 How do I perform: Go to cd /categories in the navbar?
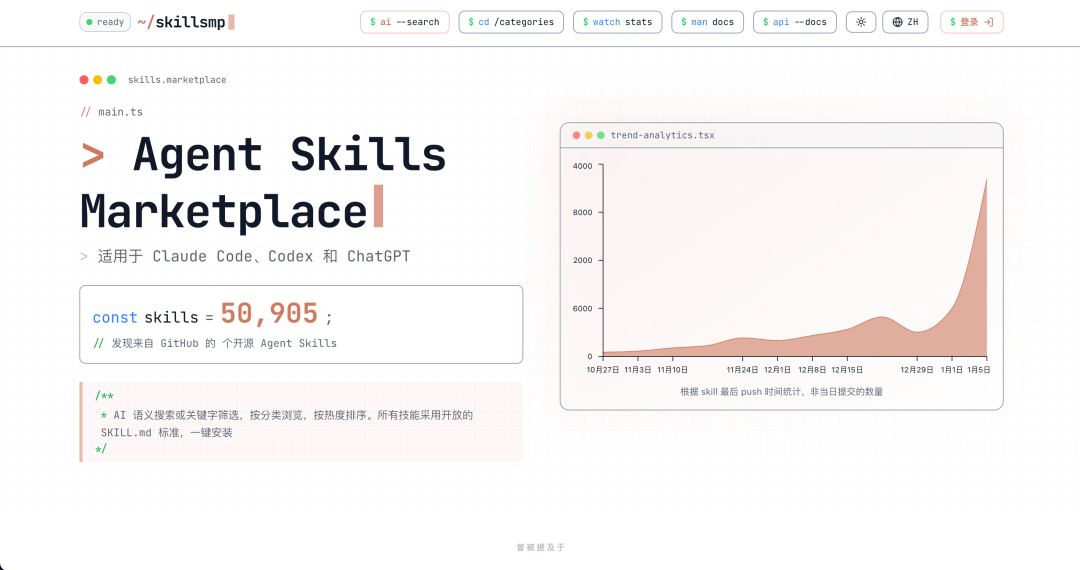tap(511, 22)
